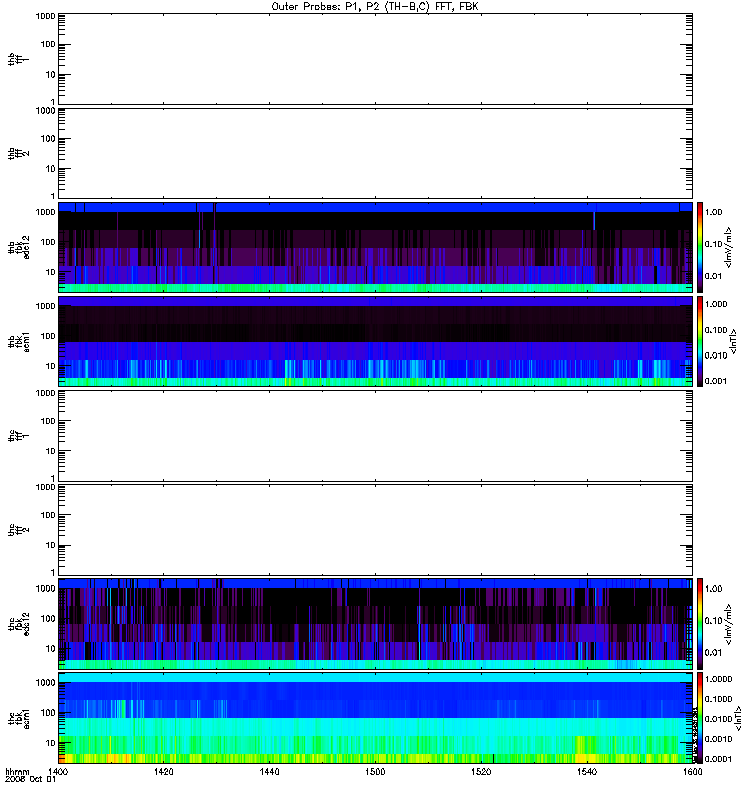Screen dimensions: 750x800
Task: Click the 1420 time tick label
Action: tap(163, 771)
